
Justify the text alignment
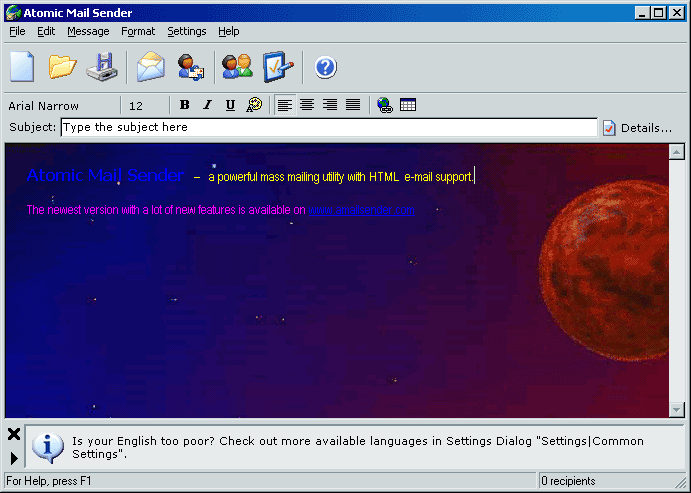[353, 105]
